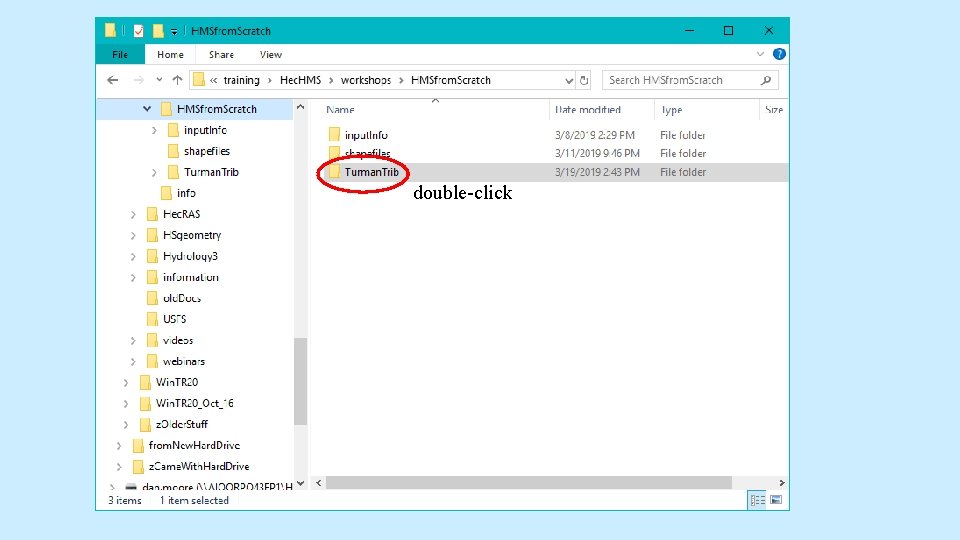Expand the HecRAS tree node
This screenshot has width=960, height=540.
(133, 215)
